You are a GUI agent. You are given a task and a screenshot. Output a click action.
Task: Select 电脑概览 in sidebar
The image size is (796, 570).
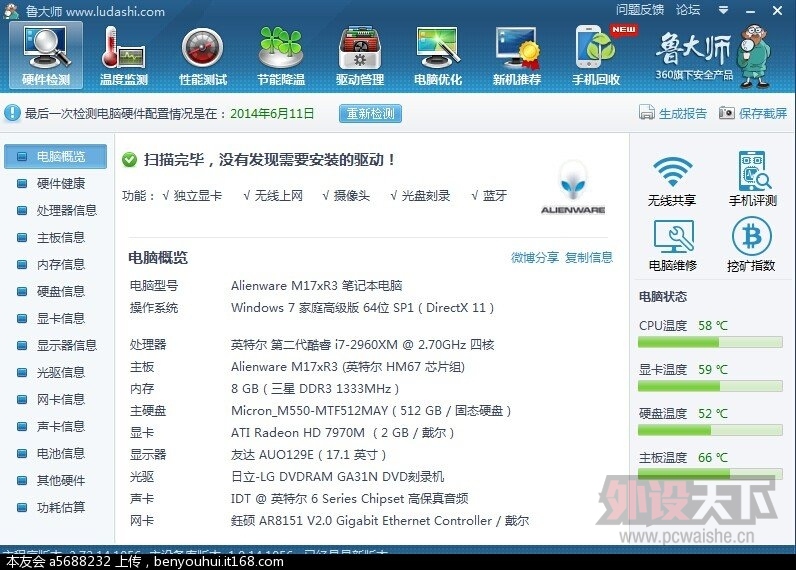(55, 156)
